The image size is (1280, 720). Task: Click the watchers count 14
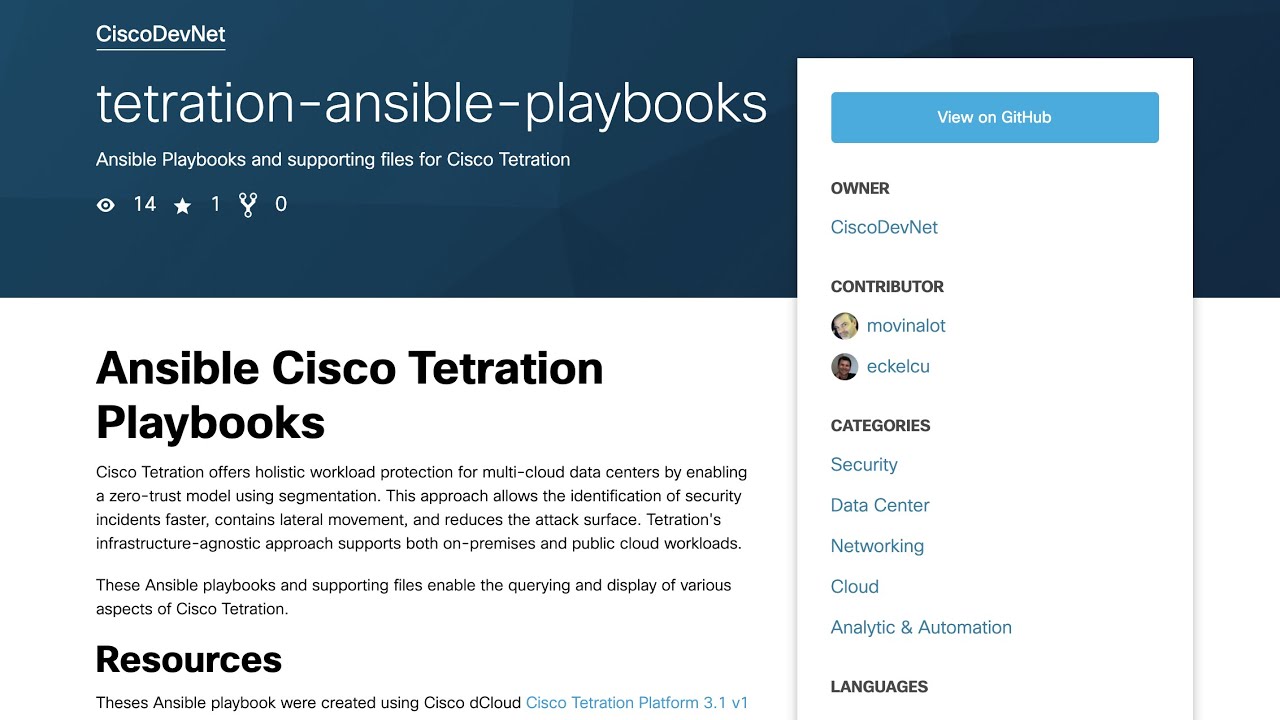(145, 205)
